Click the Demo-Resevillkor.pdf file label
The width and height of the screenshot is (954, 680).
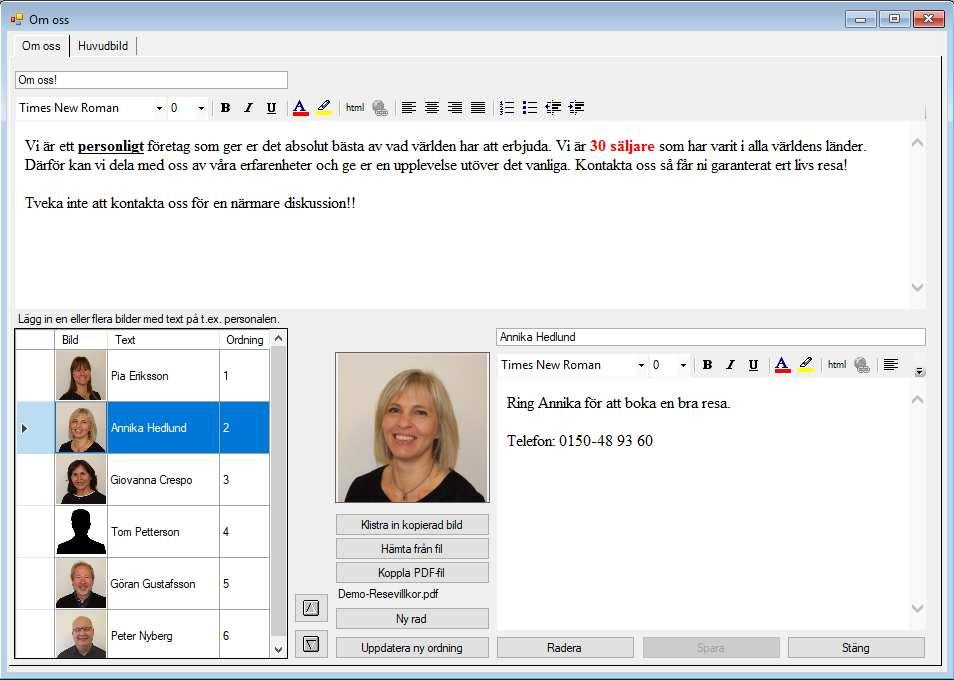[388, 594]
